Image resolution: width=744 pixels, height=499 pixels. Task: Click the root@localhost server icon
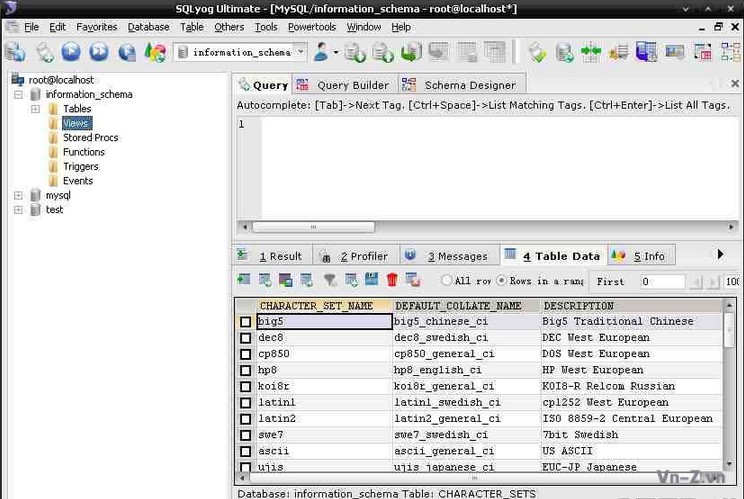point(18,80)
